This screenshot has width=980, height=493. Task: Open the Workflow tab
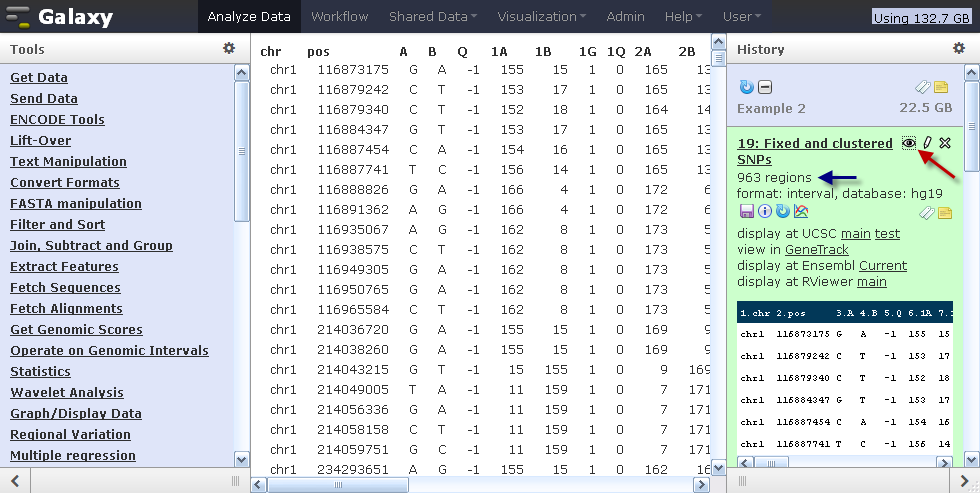tap(339, 16)
